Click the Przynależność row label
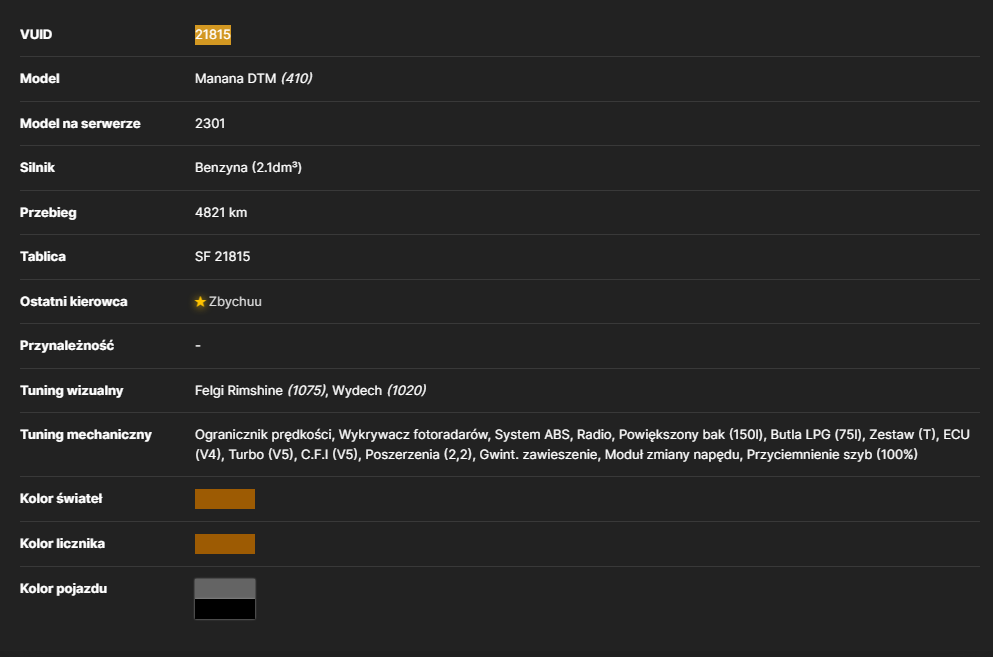This screenshot has width=993, height=657. [x=67, y=346]
